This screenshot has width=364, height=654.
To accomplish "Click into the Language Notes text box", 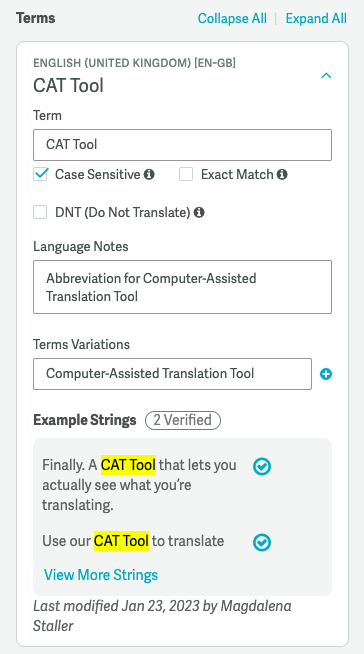I will (x=183, y=287).
